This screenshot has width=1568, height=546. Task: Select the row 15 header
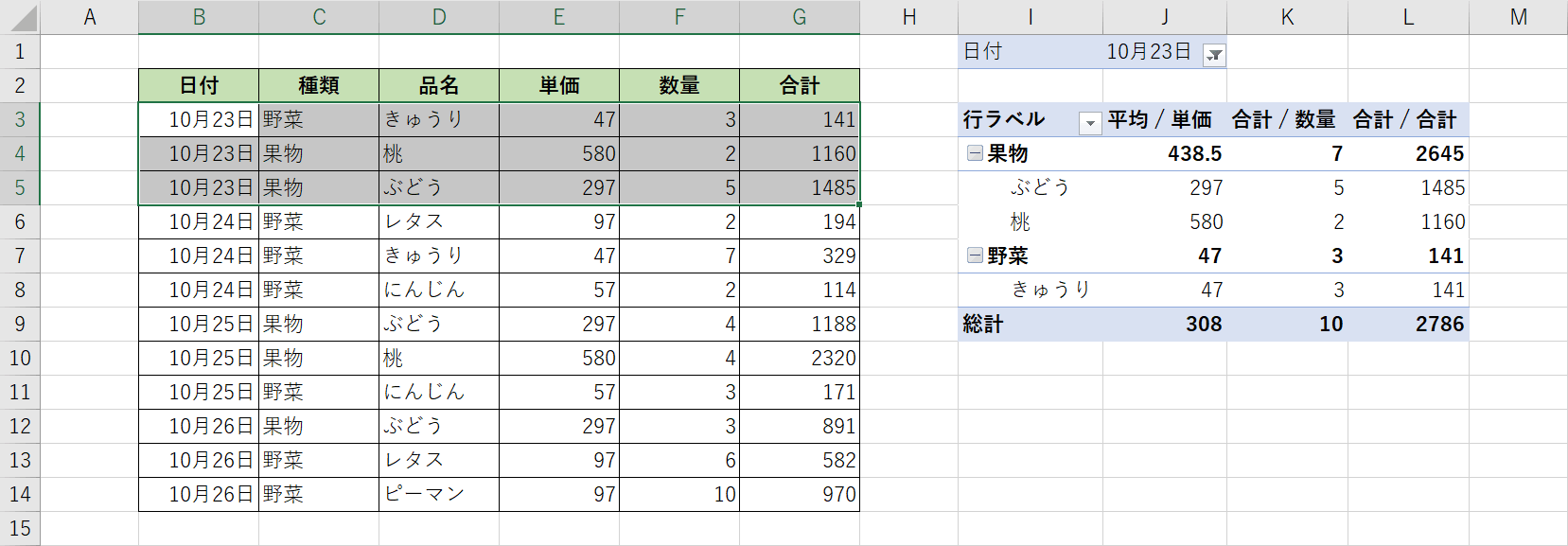tap(20, 528)
